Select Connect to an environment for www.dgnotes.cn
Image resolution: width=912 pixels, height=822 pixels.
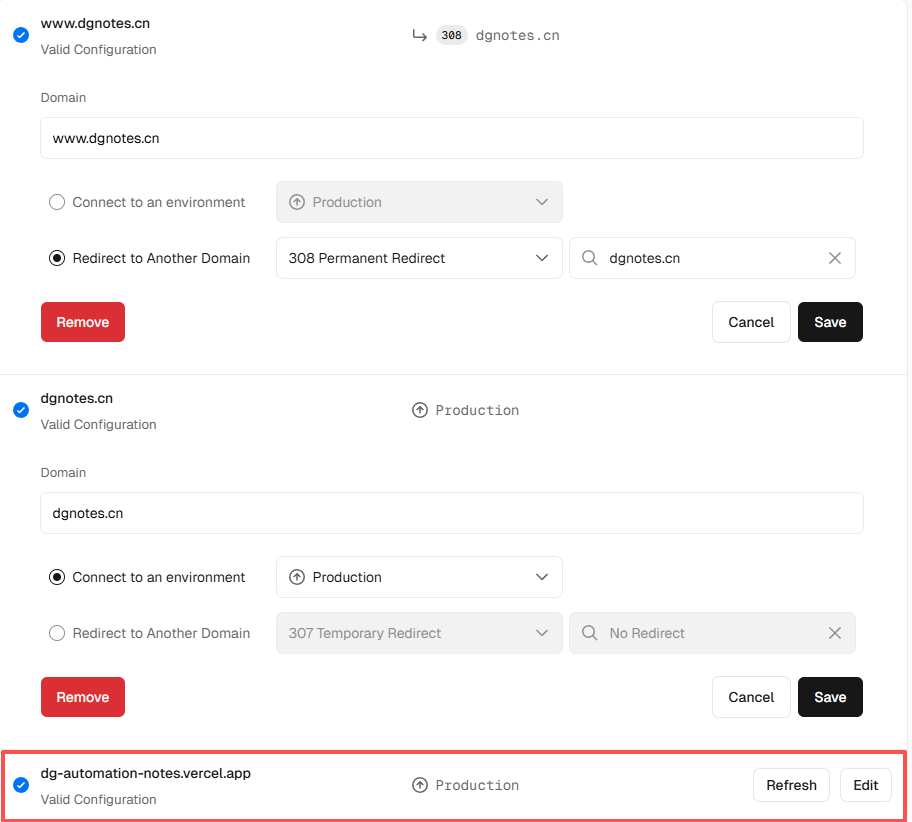(x=57, y=202)
